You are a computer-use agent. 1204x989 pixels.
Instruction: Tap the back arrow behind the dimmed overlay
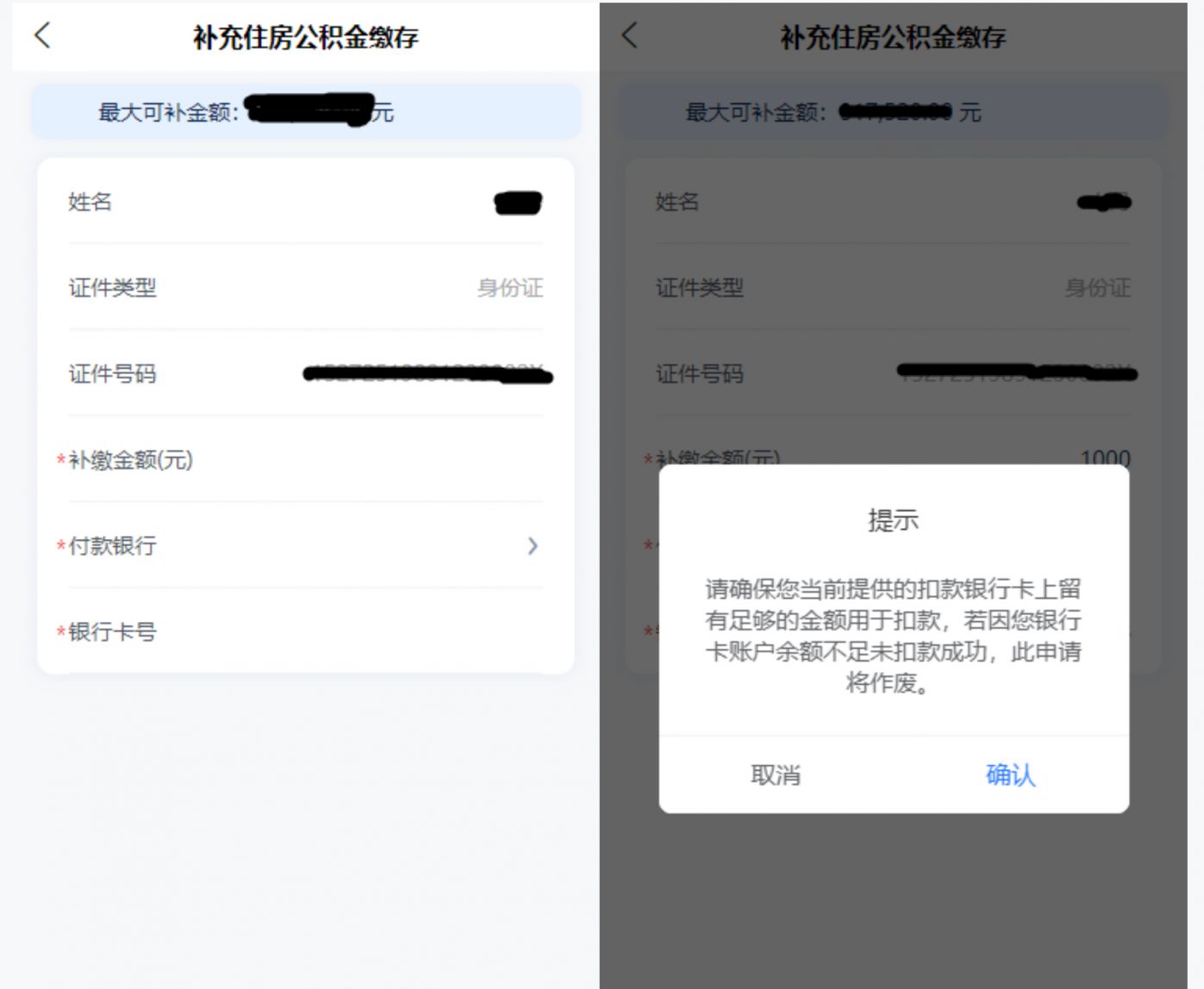point(630,35)
